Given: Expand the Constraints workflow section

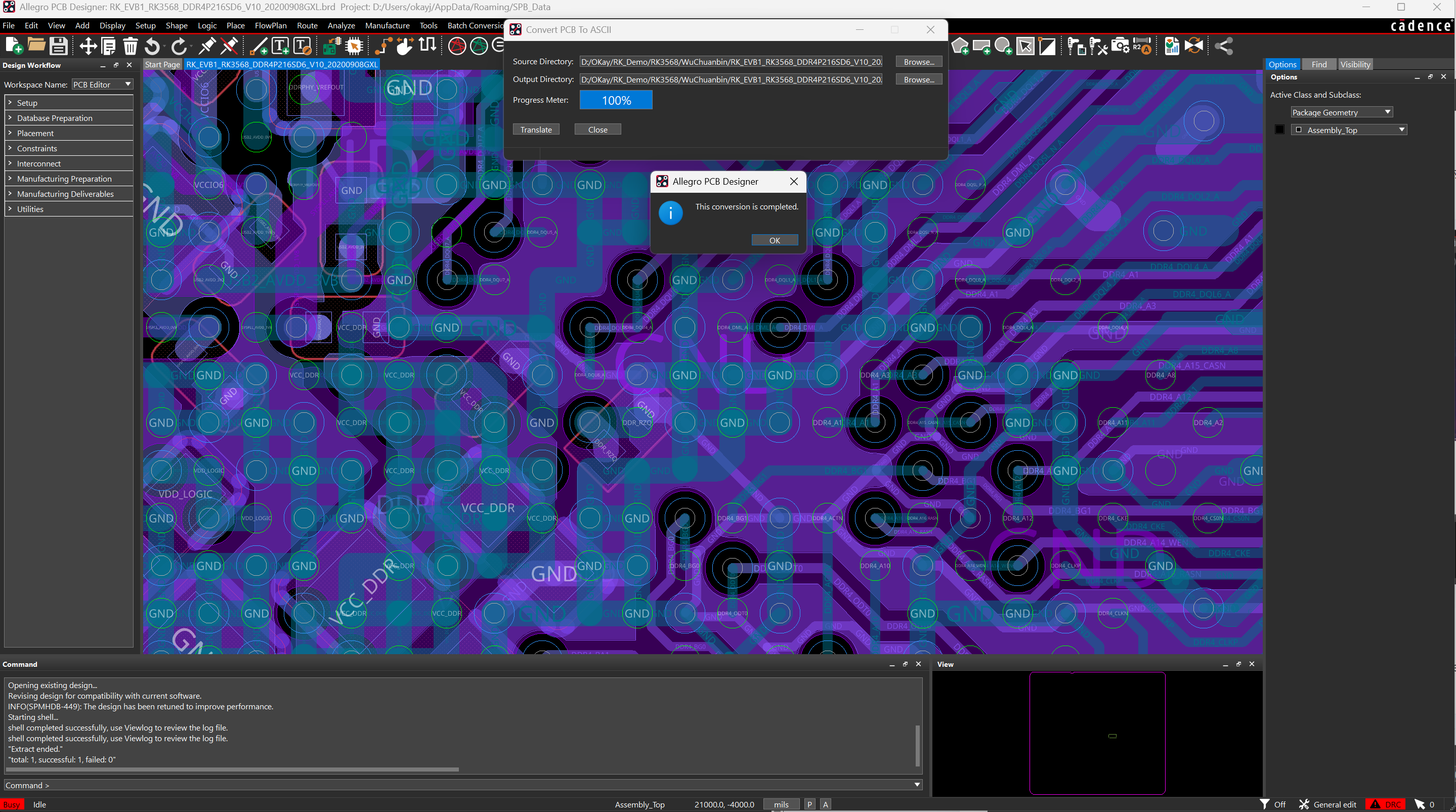Looking at the screenshot, I should click(x=69, y=149).
